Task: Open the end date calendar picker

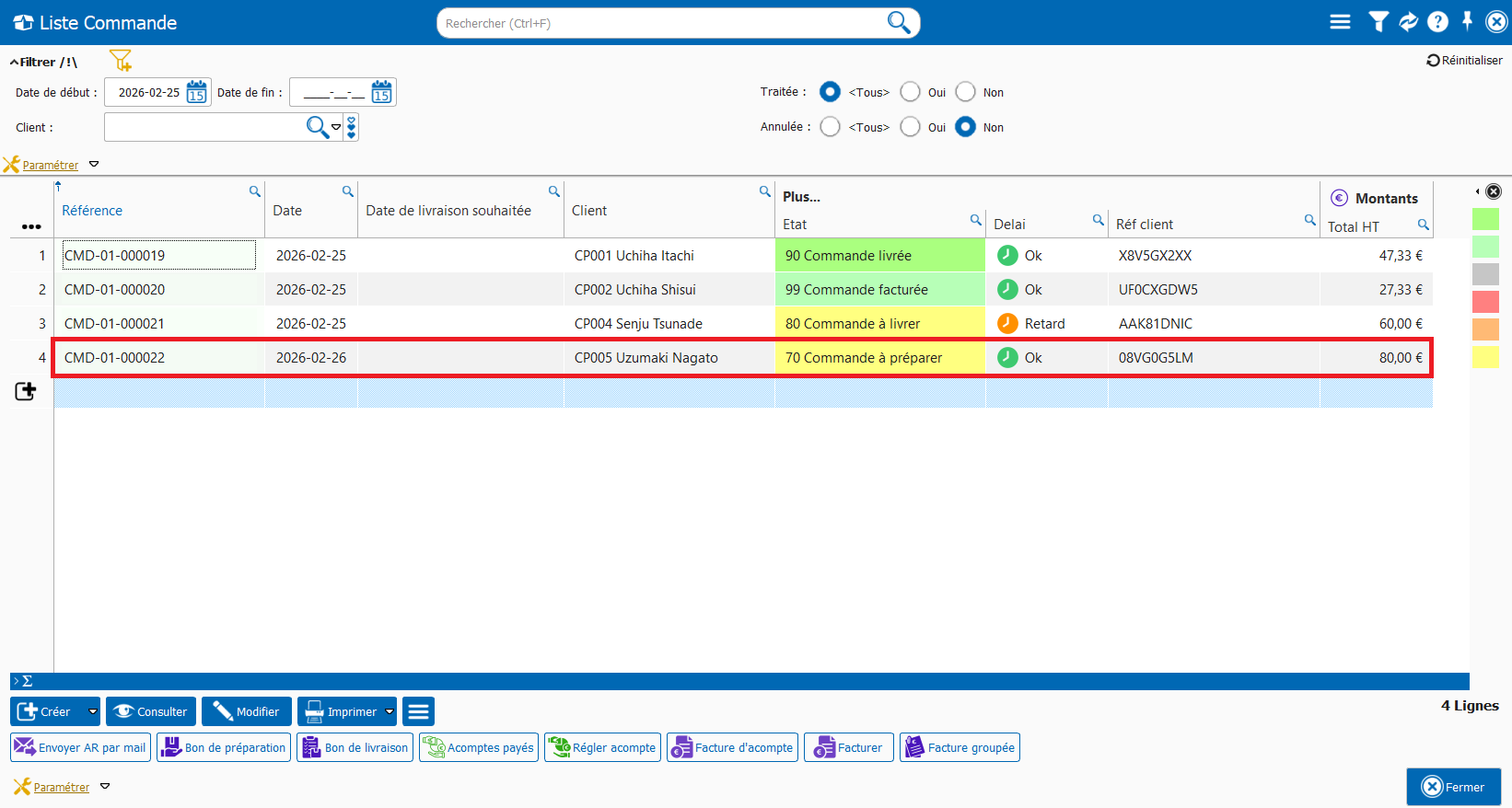Action: (x=381, y=92)
